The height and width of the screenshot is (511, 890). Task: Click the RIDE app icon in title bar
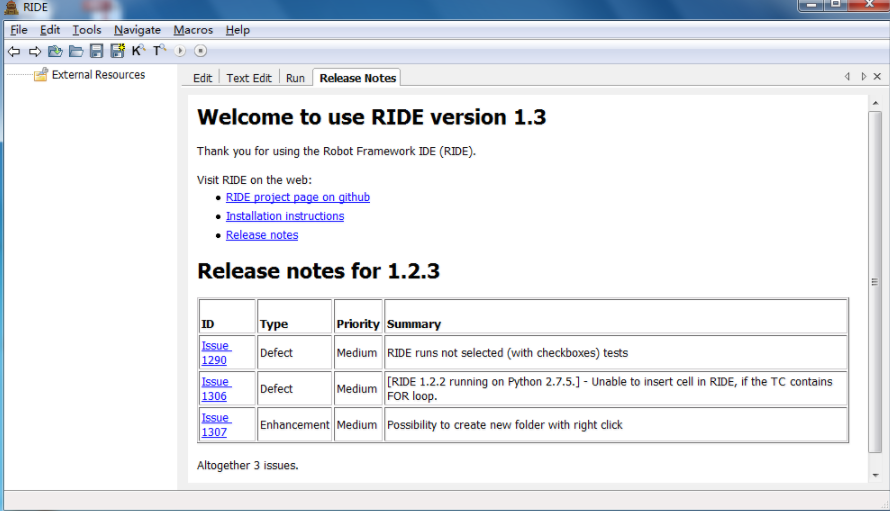(x=11, y=7)
